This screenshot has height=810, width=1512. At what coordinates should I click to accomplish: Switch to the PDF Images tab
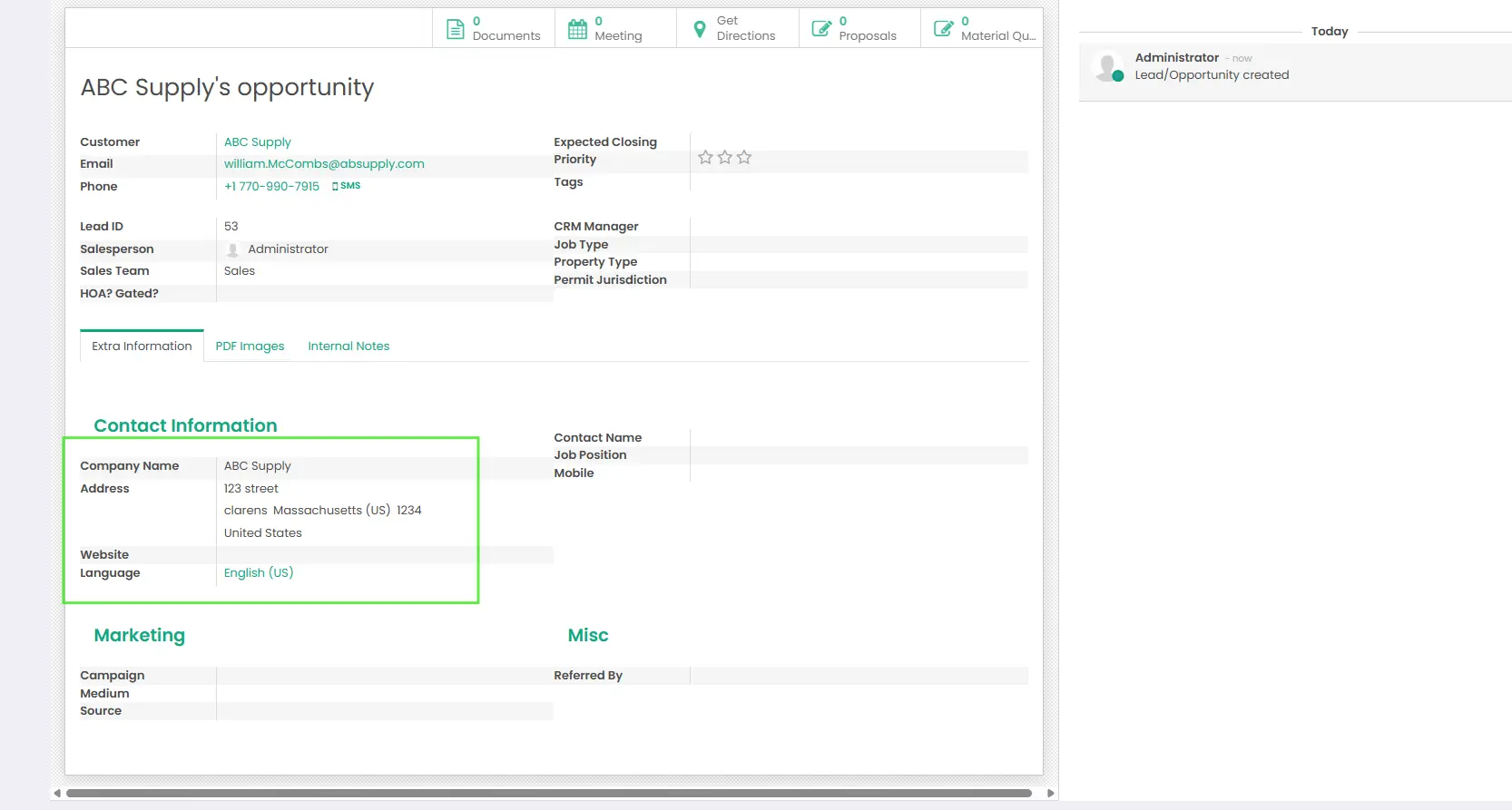[250, 346]
